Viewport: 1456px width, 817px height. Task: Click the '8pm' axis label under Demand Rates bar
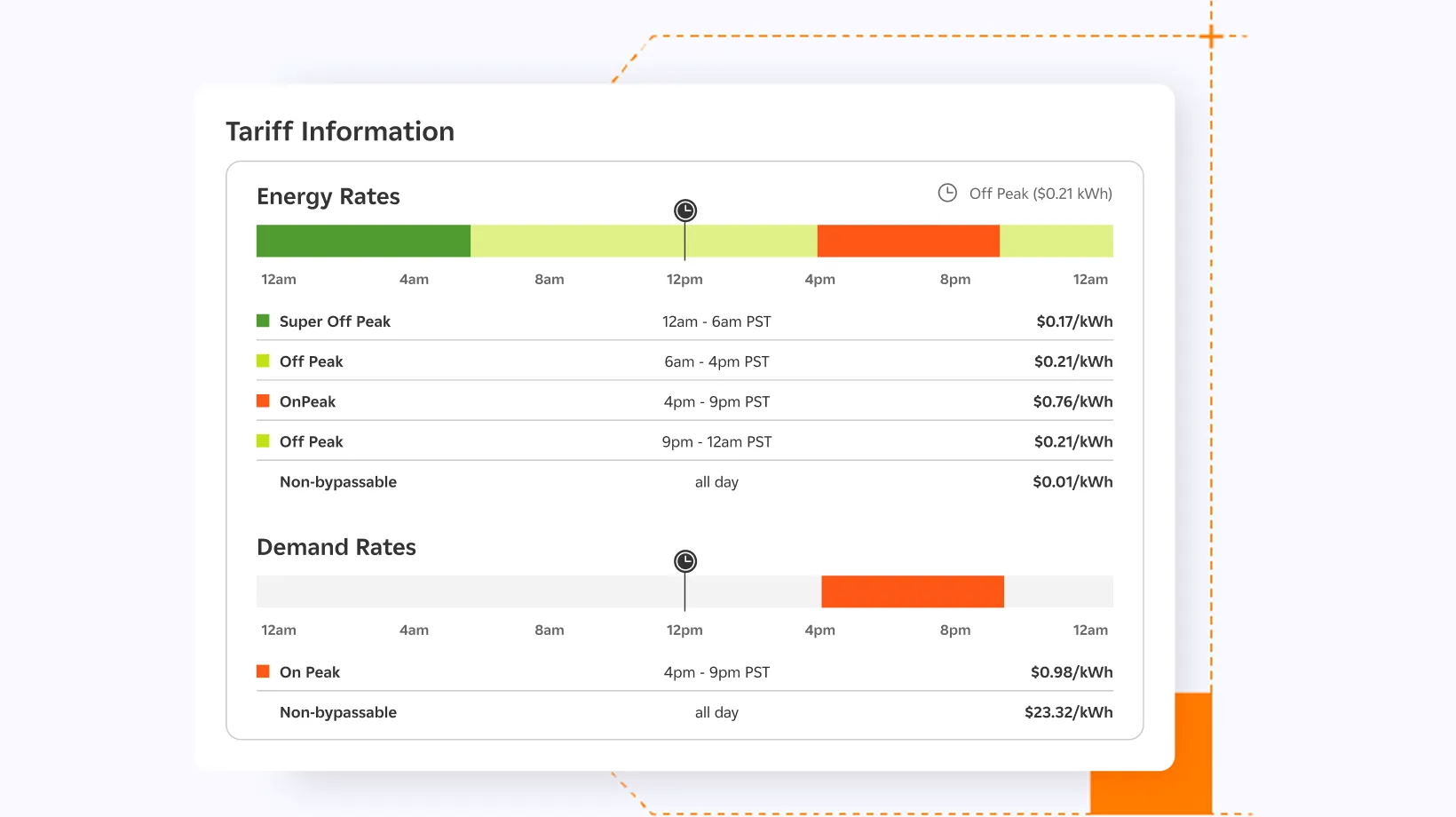coord(955,630)
